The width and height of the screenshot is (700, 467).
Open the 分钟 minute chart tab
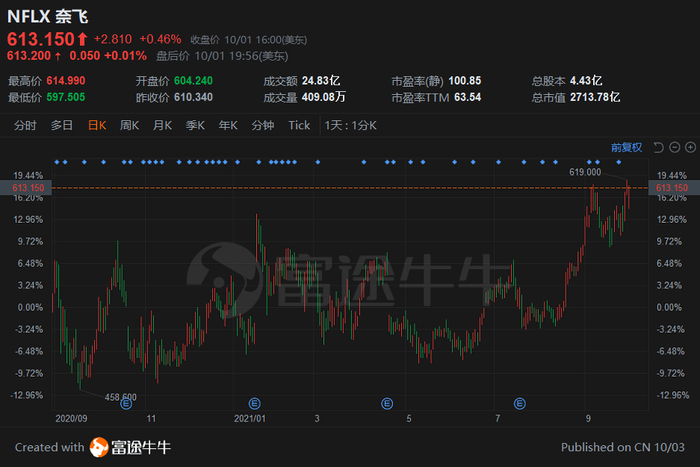pyautogui.click(x=262, y=125)
